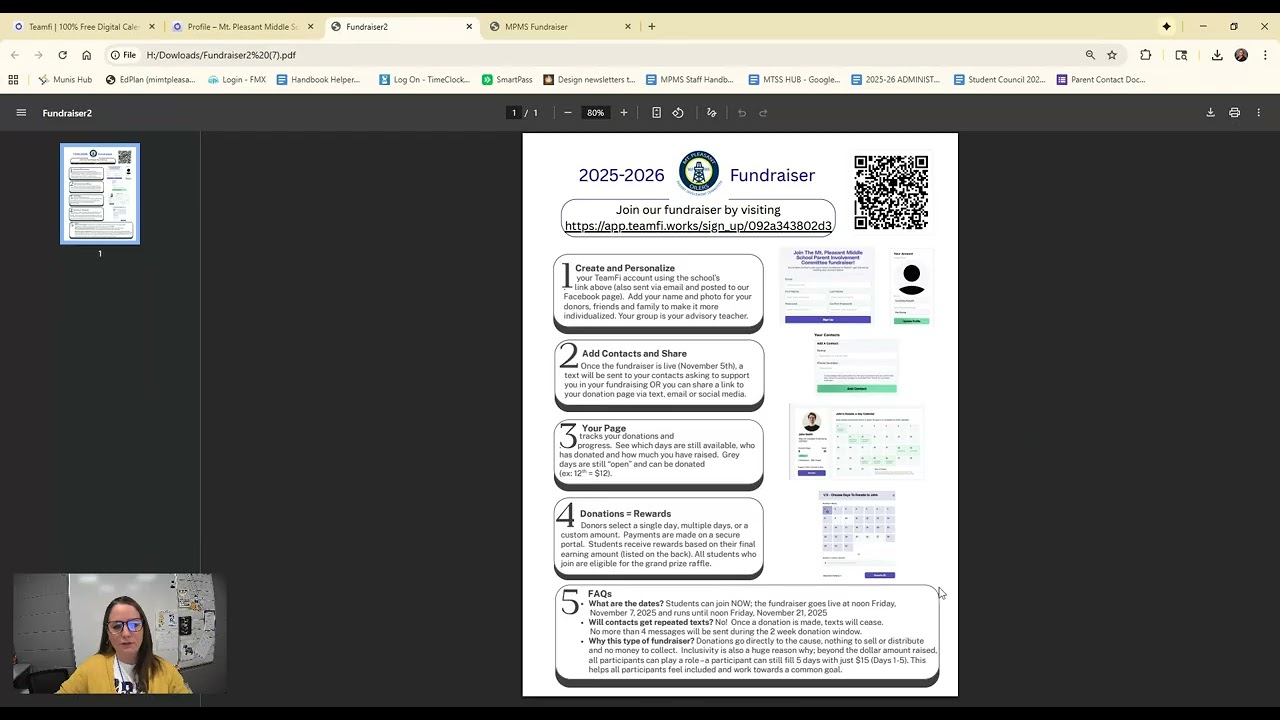Open Chrome downloads icon
Viewport: 1280px width, 720px height.
1217,55
